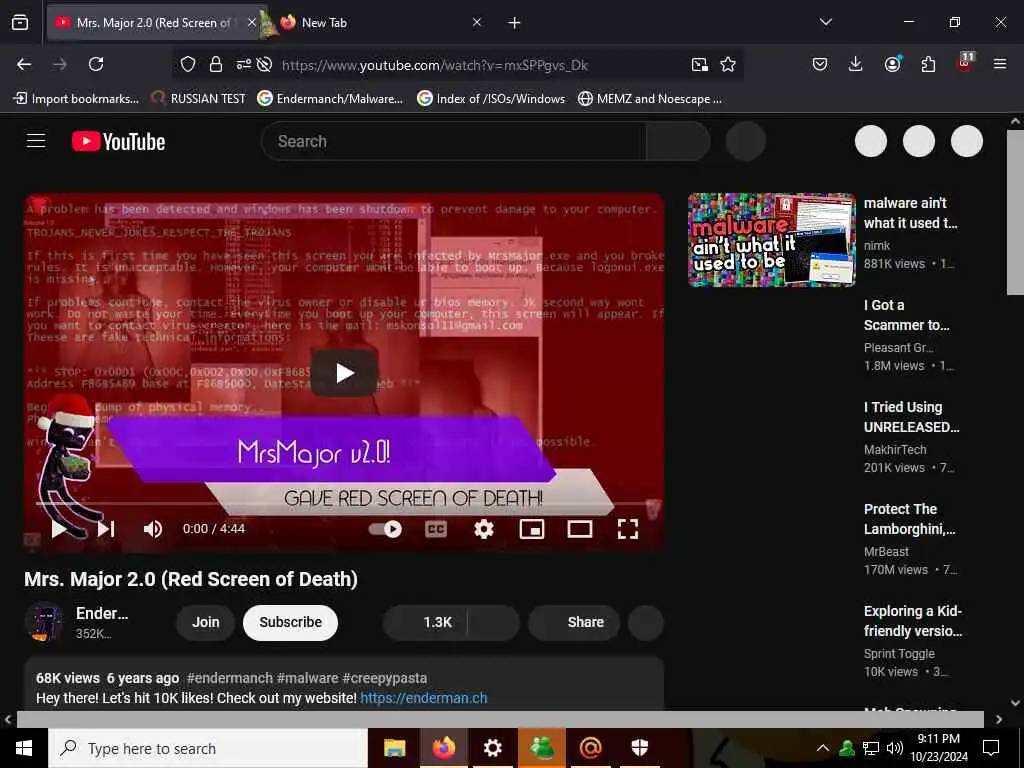Go back to the previous page

tap(24, 64)
